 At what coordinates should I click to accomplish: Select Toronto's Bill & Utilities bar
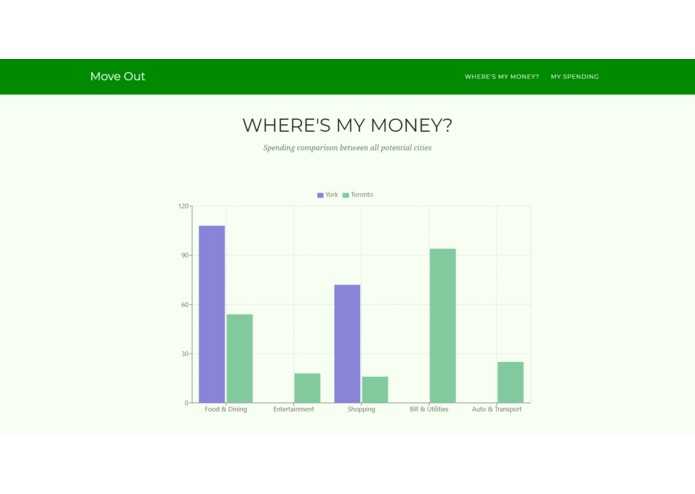443,326
